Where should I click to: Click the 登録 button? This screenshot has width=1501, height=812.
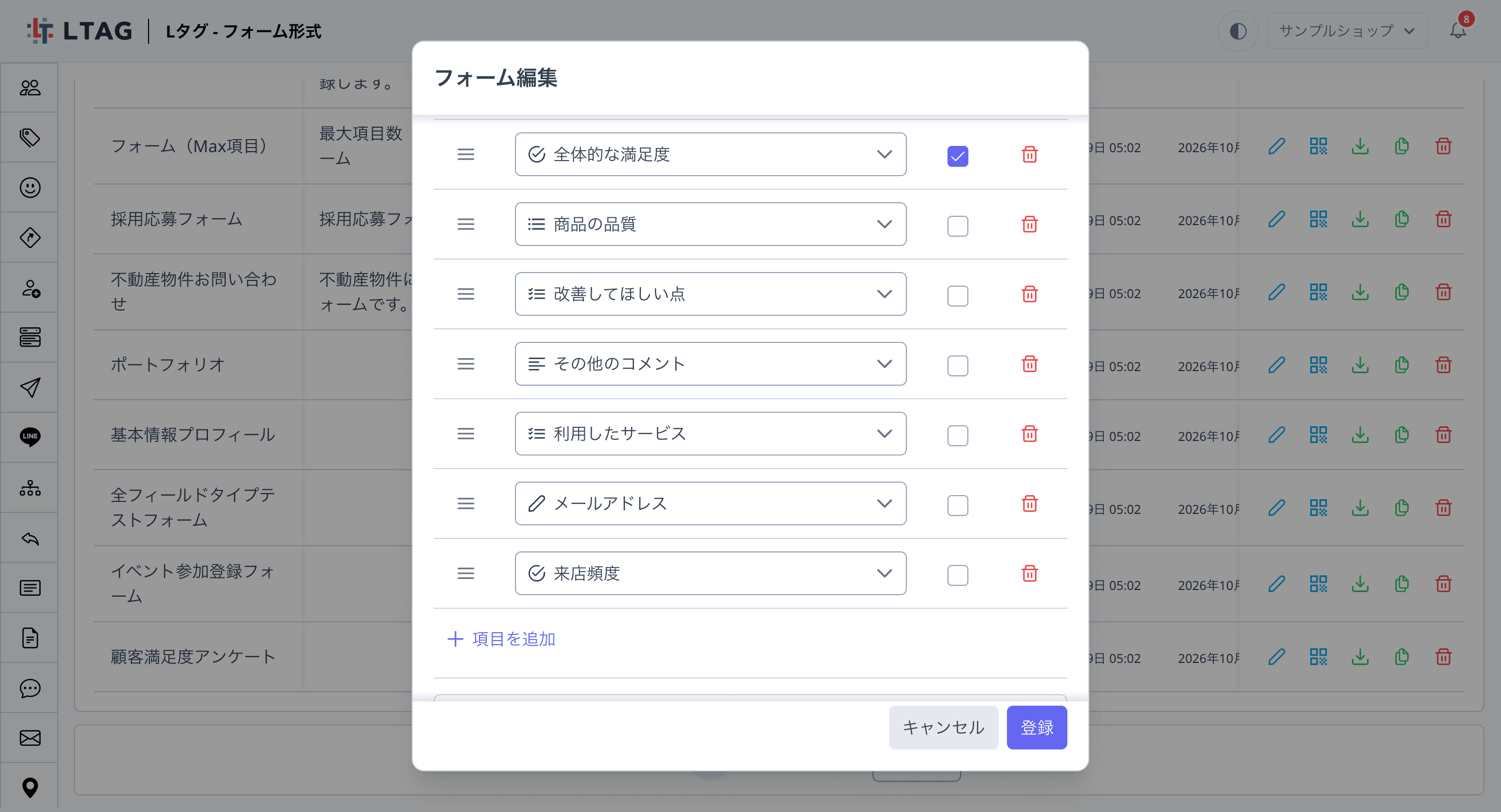click(1037, 728)
